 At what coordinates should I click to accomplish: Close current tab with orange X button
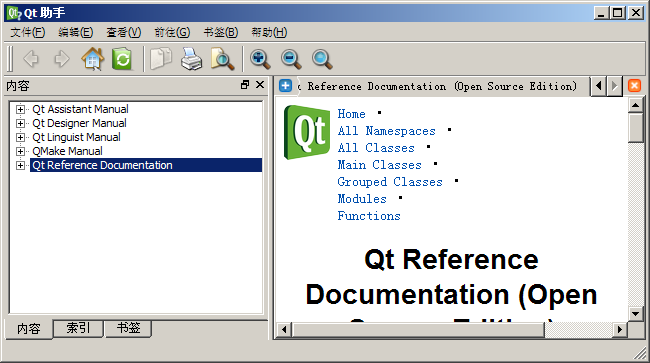pyautogui.click(x=634, y=86)
